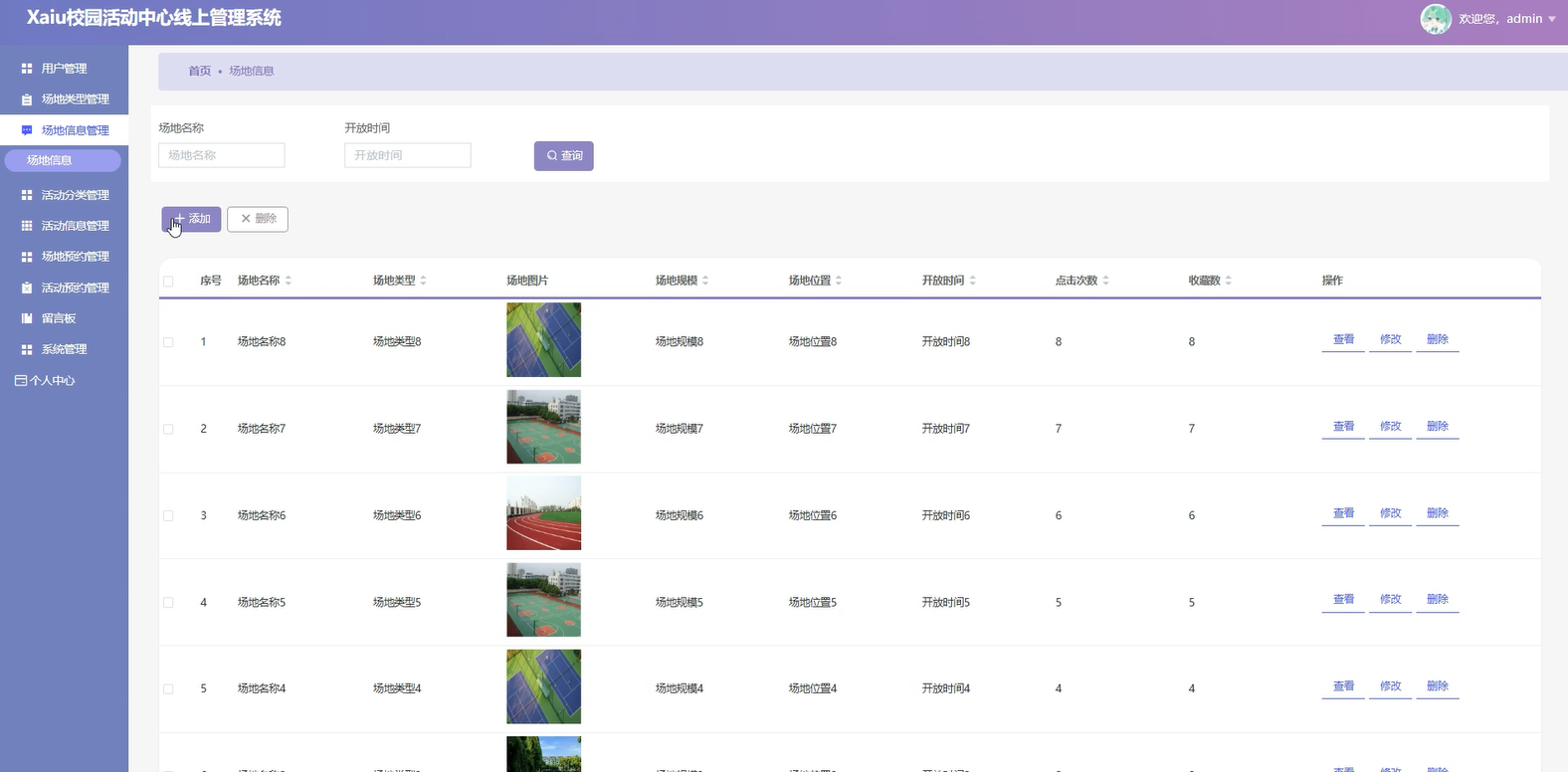Viewport: 1568px width, 772px height.
Task: Click the 场地位置7 cell
Action: pos(813,429)
